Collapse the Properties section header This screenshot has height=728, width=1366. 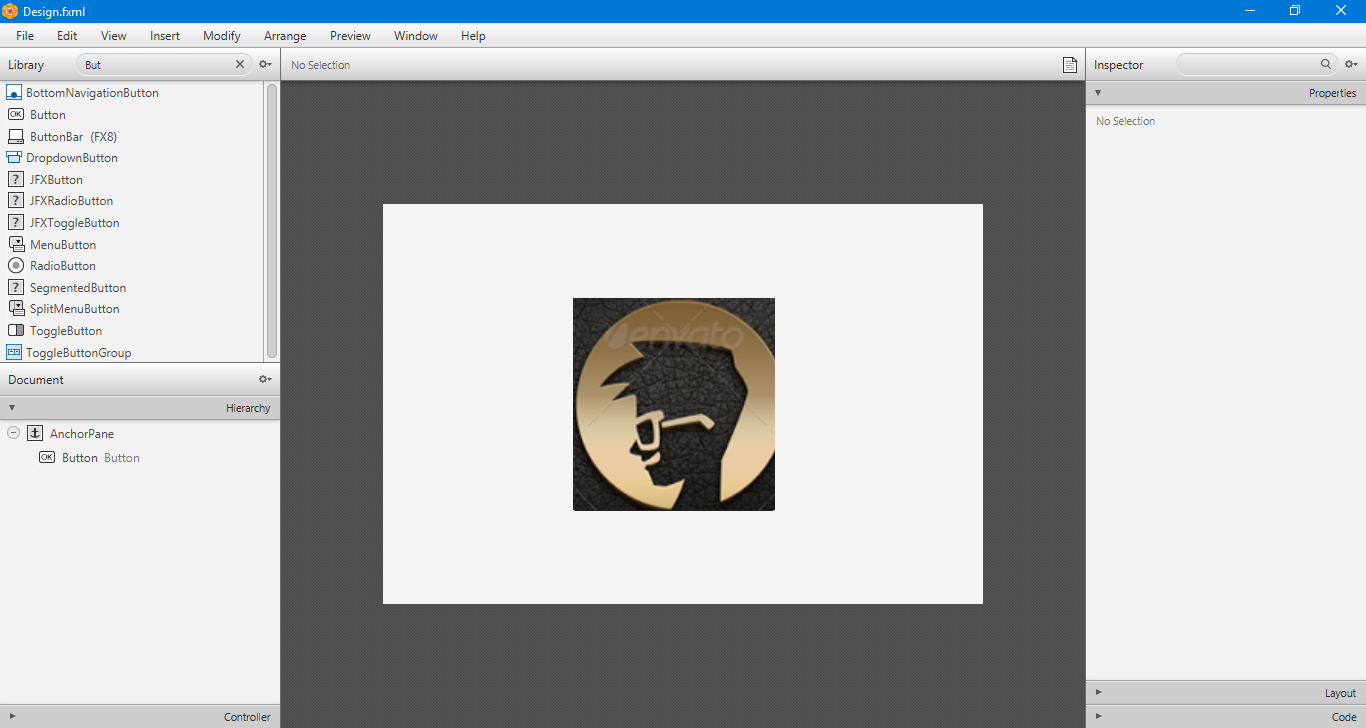(x=1098, y=92)
